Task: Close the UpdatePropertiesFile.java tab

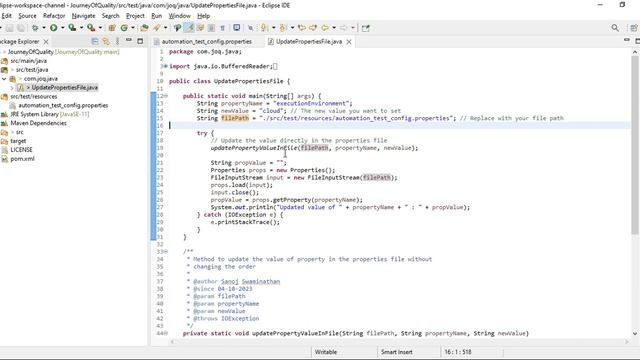Action: click(349, 42)
